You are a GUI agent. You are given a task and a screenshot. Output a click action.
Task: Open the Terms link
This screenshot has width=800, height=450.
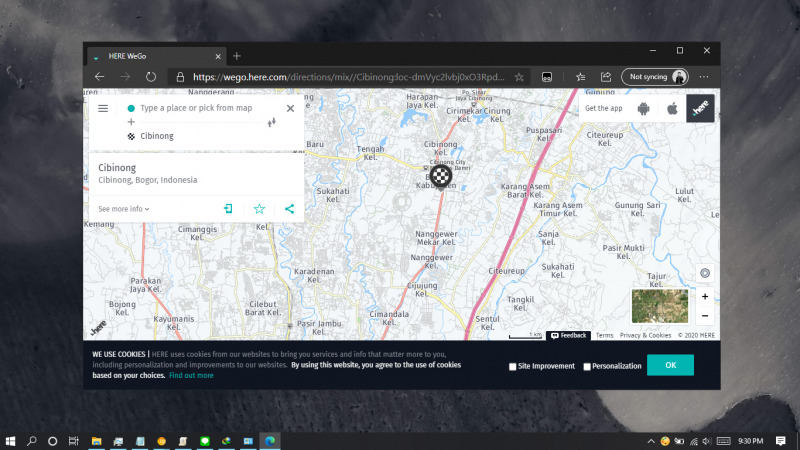[x=605, y=335]
